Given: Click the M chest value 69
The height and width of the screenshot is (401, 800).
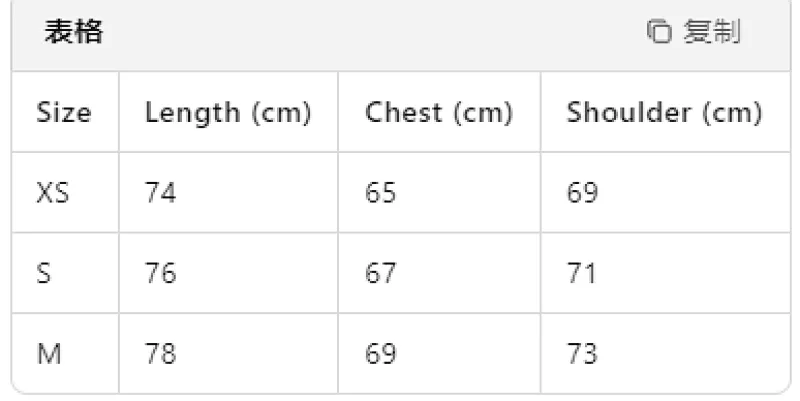Looking at the screenshot, I should (x=381, y=354).
